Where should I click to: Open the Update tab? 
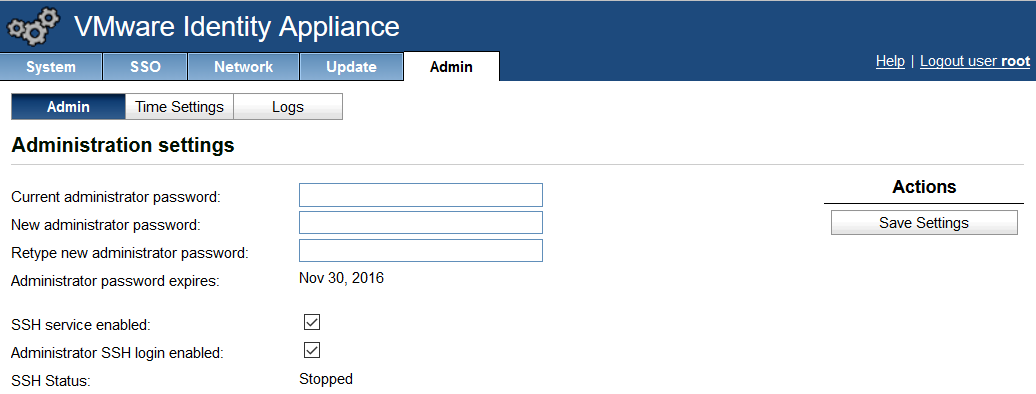(x=352, y=67)
